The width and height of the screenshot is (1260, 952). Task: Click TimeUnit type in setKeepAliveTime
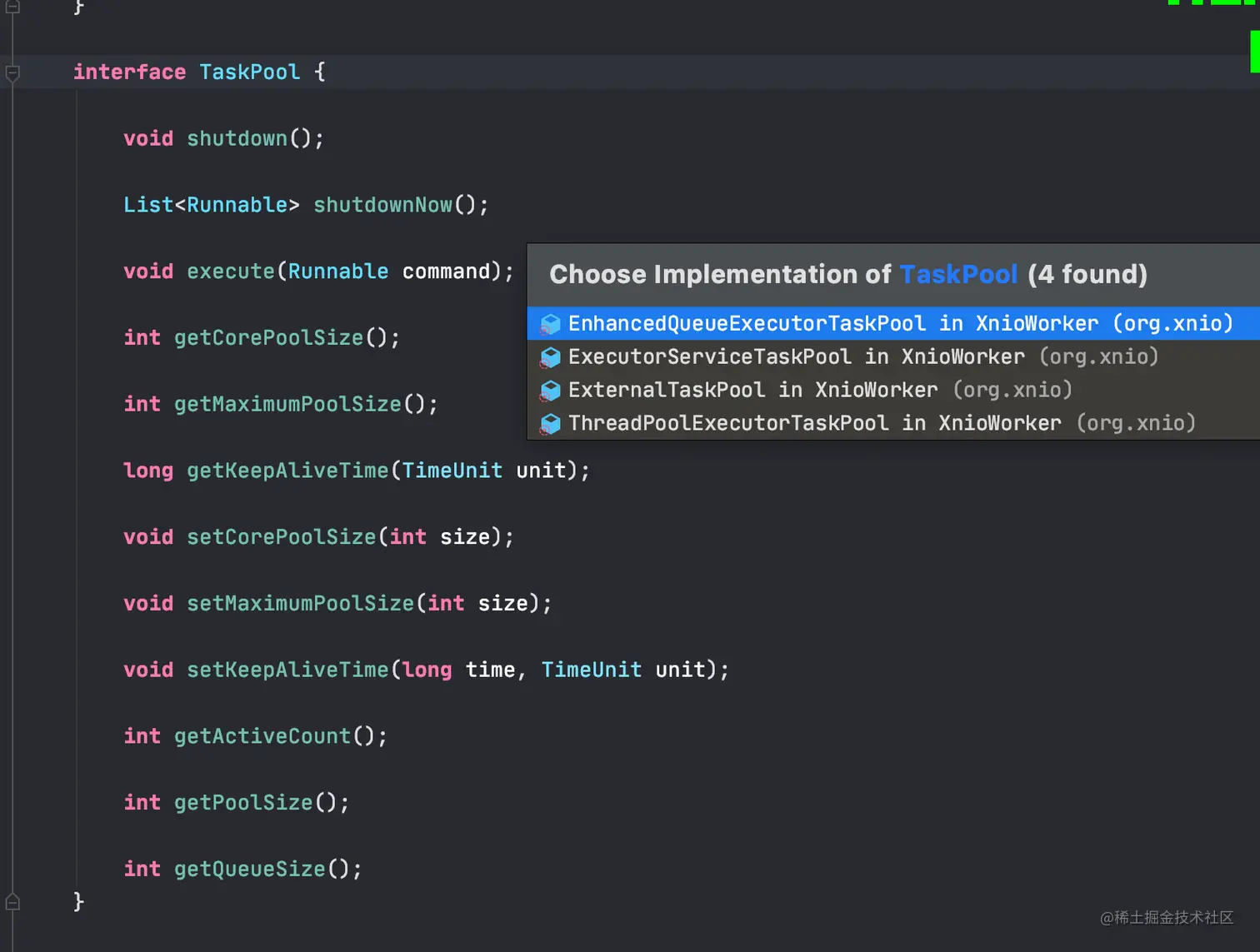[x=592, y=670]
